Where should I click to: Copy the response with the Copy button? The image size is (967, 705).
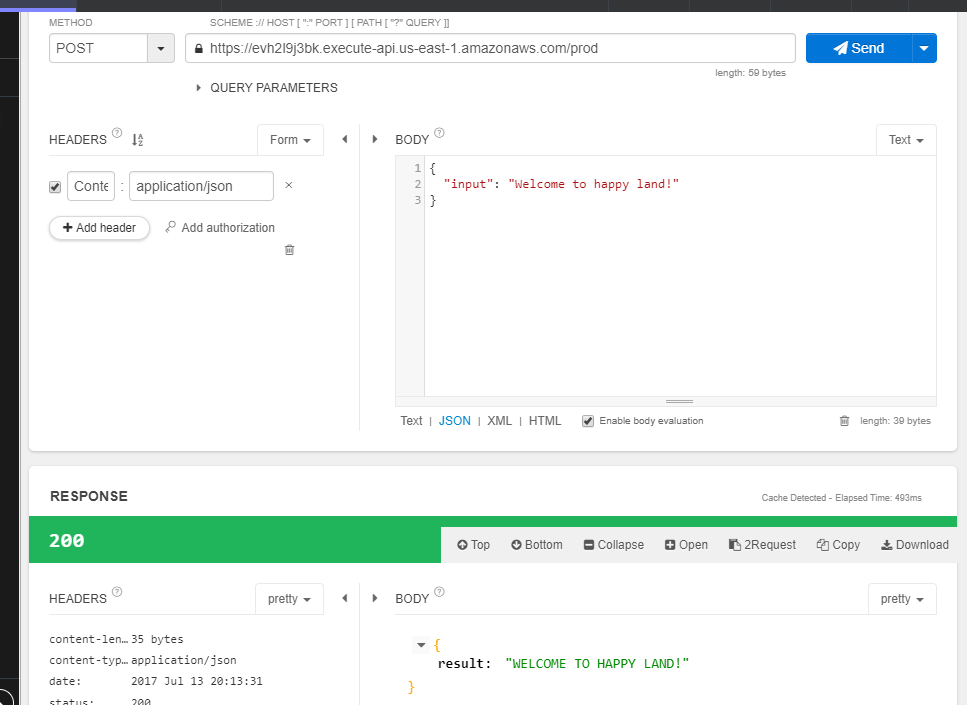(x=838, y=545)
